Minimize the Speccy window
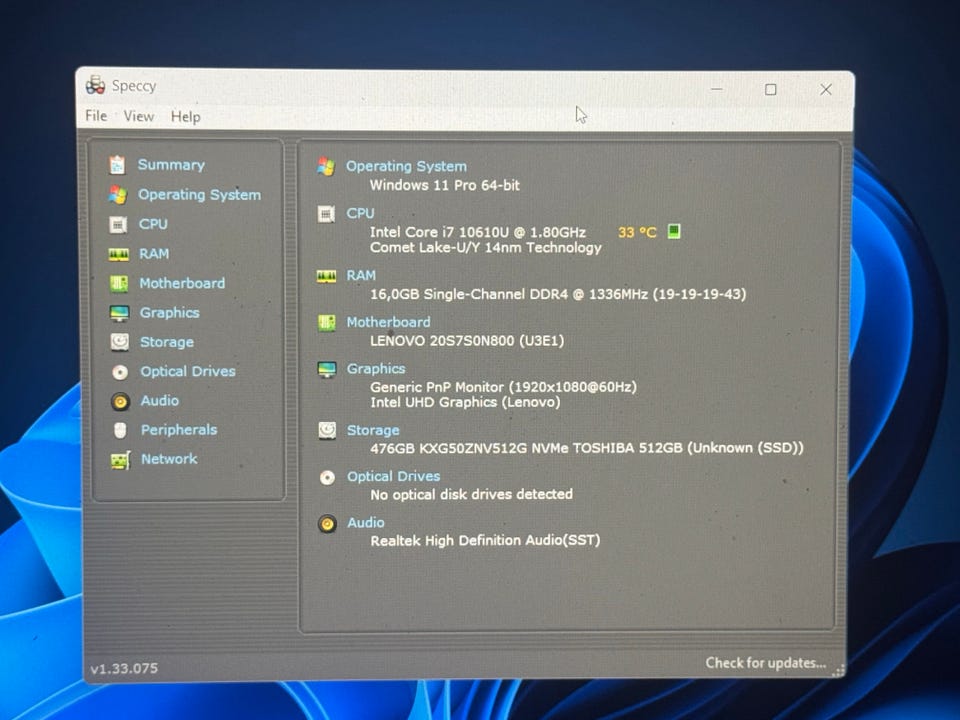This screenshot has width=960, height=720. tap(716, 89)
